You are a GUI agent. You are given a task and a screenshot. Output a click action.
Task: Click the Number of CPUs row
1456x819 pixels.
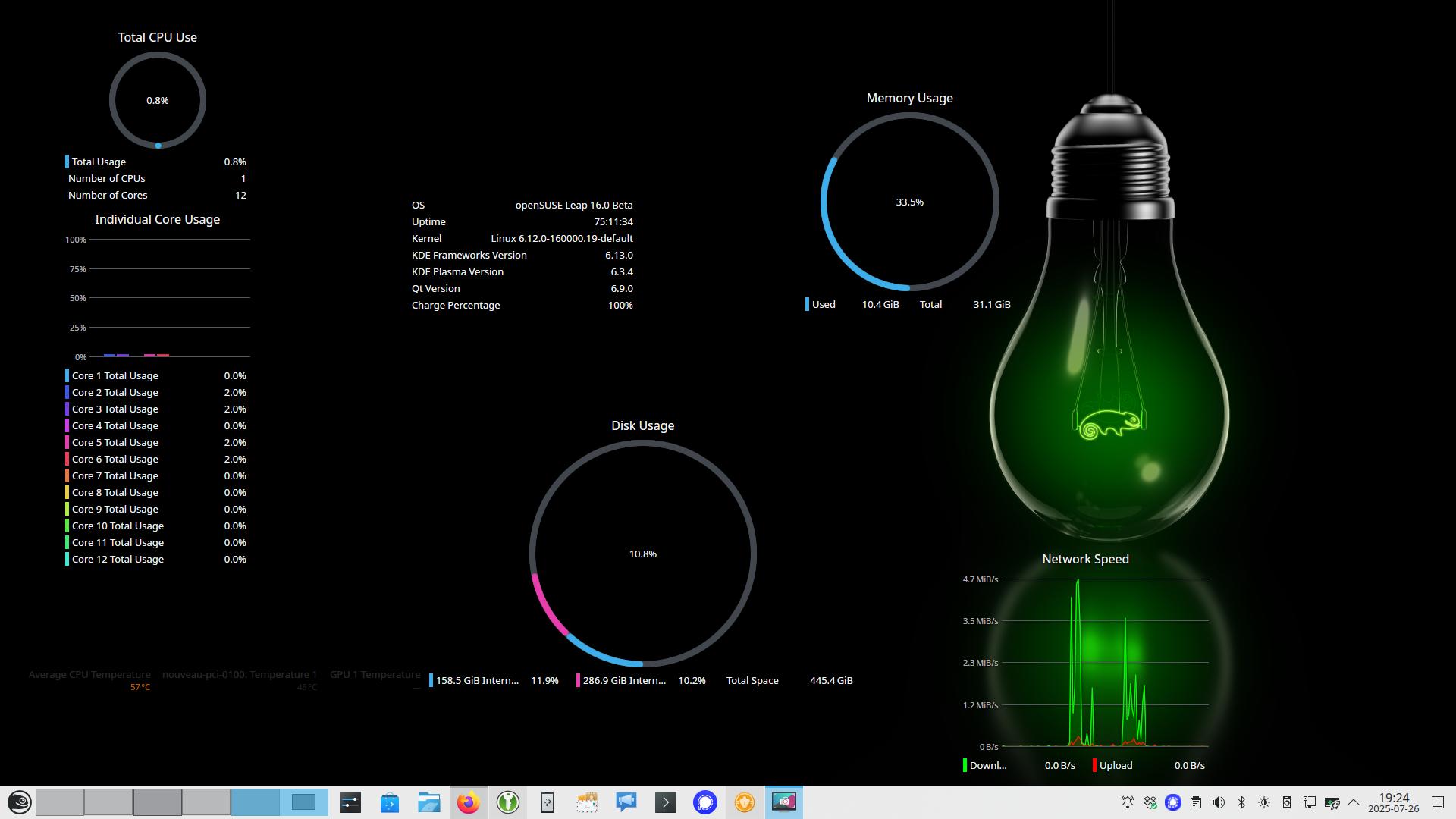[156, 178]
